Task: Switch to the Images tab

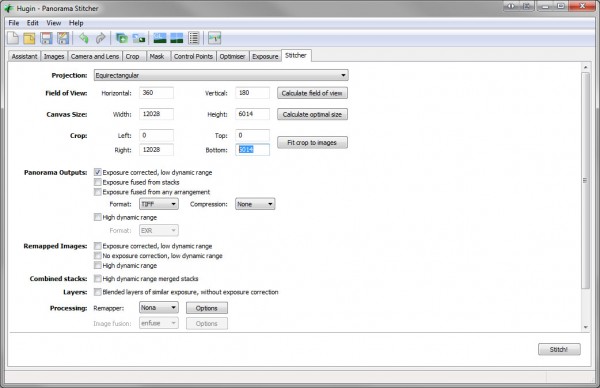Action: (54, 56)
